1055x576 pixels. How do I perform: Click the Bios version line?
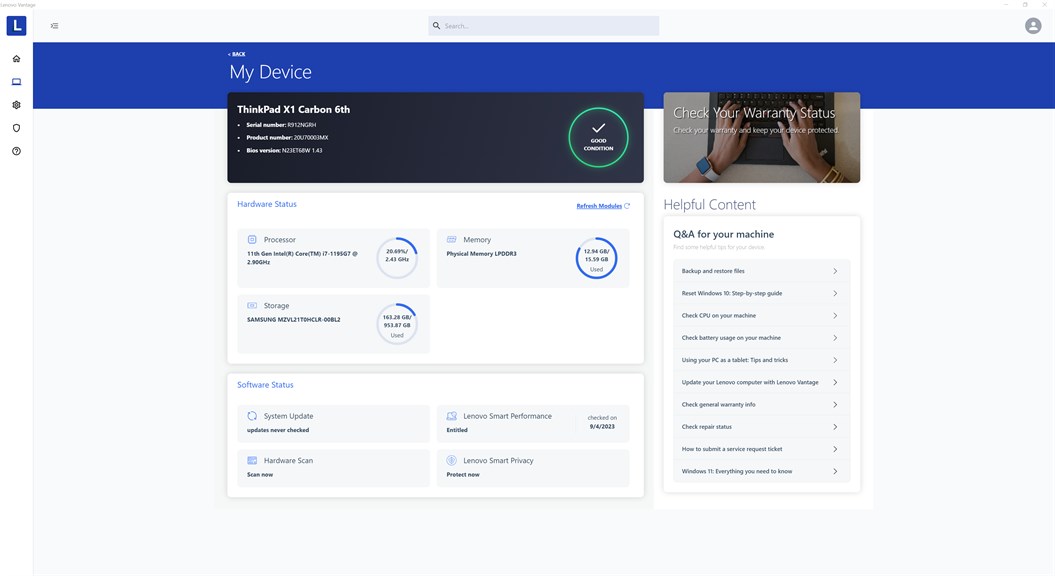coord(284,150)
